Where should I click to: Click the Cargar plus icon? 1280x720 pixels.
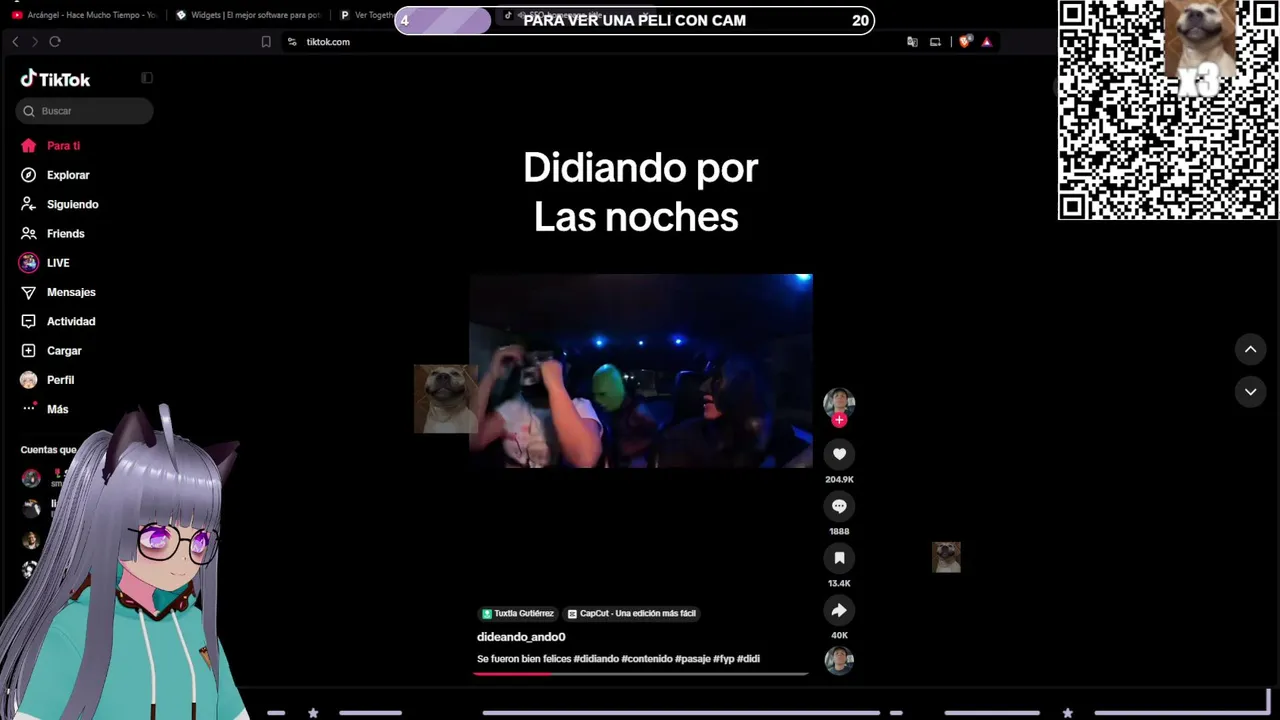click(x=28, y=351)
